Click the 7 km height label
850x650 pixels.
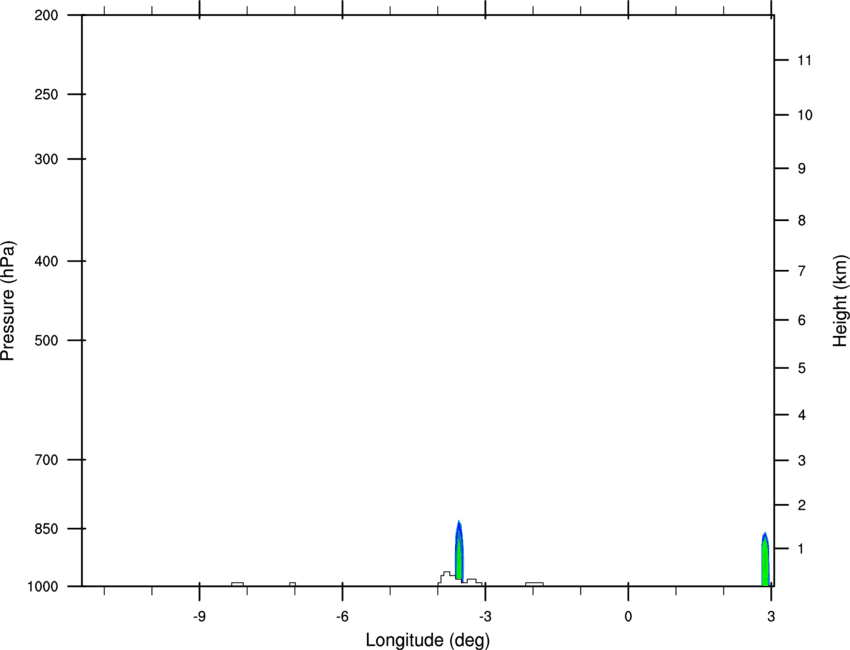click(802, 271)
